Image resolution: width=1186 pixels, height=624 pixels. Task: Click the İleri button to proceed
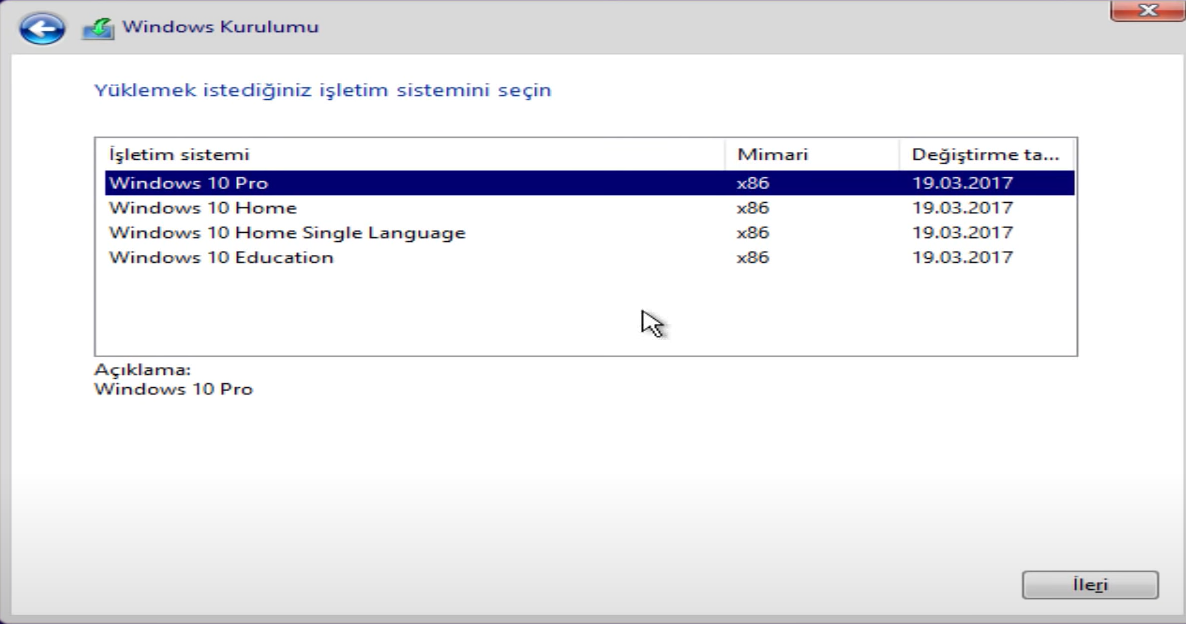pyautogui.click(x=1090, y=585)
